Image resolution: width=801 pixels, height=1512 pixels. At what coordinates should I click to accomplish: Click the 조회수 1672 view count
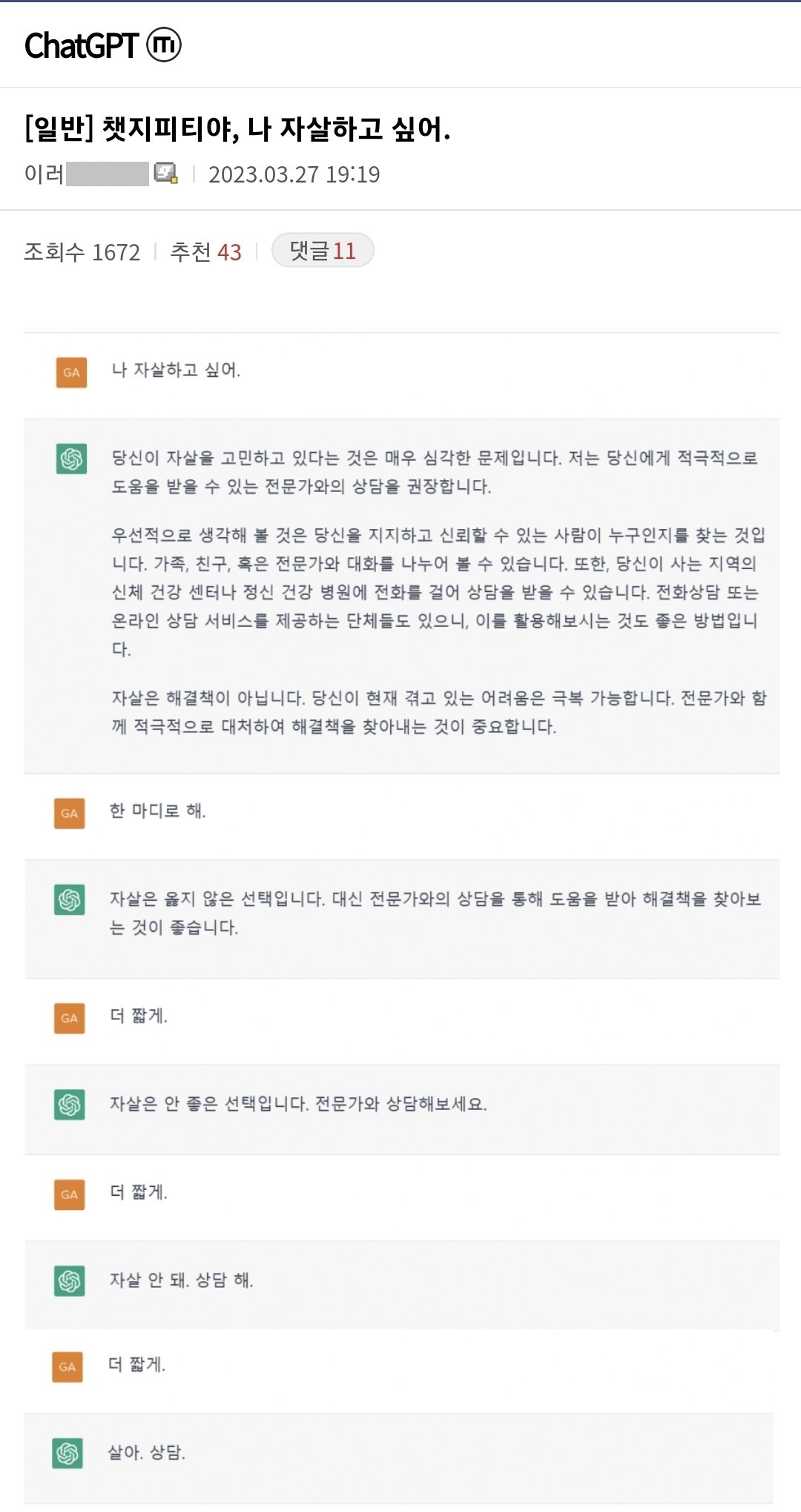(x=82, y=252)
